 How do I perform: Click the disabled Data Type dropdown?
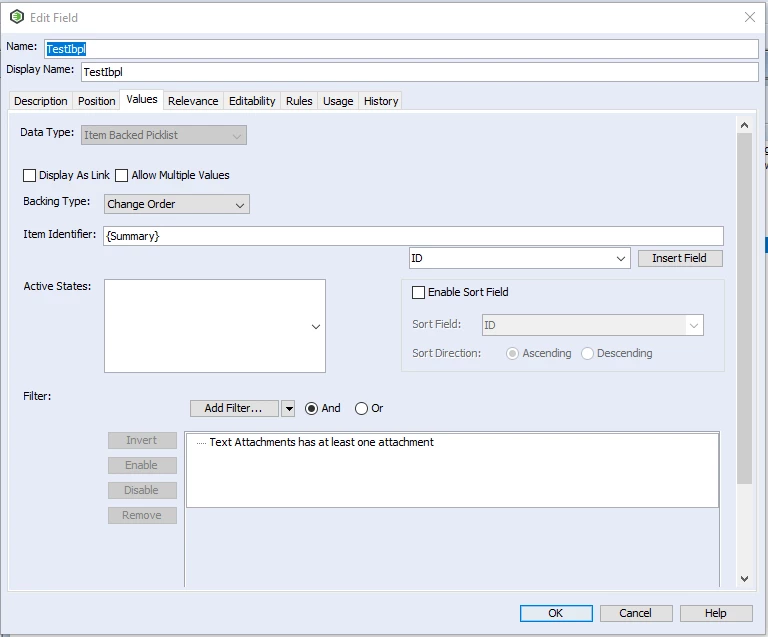(164, 135)
